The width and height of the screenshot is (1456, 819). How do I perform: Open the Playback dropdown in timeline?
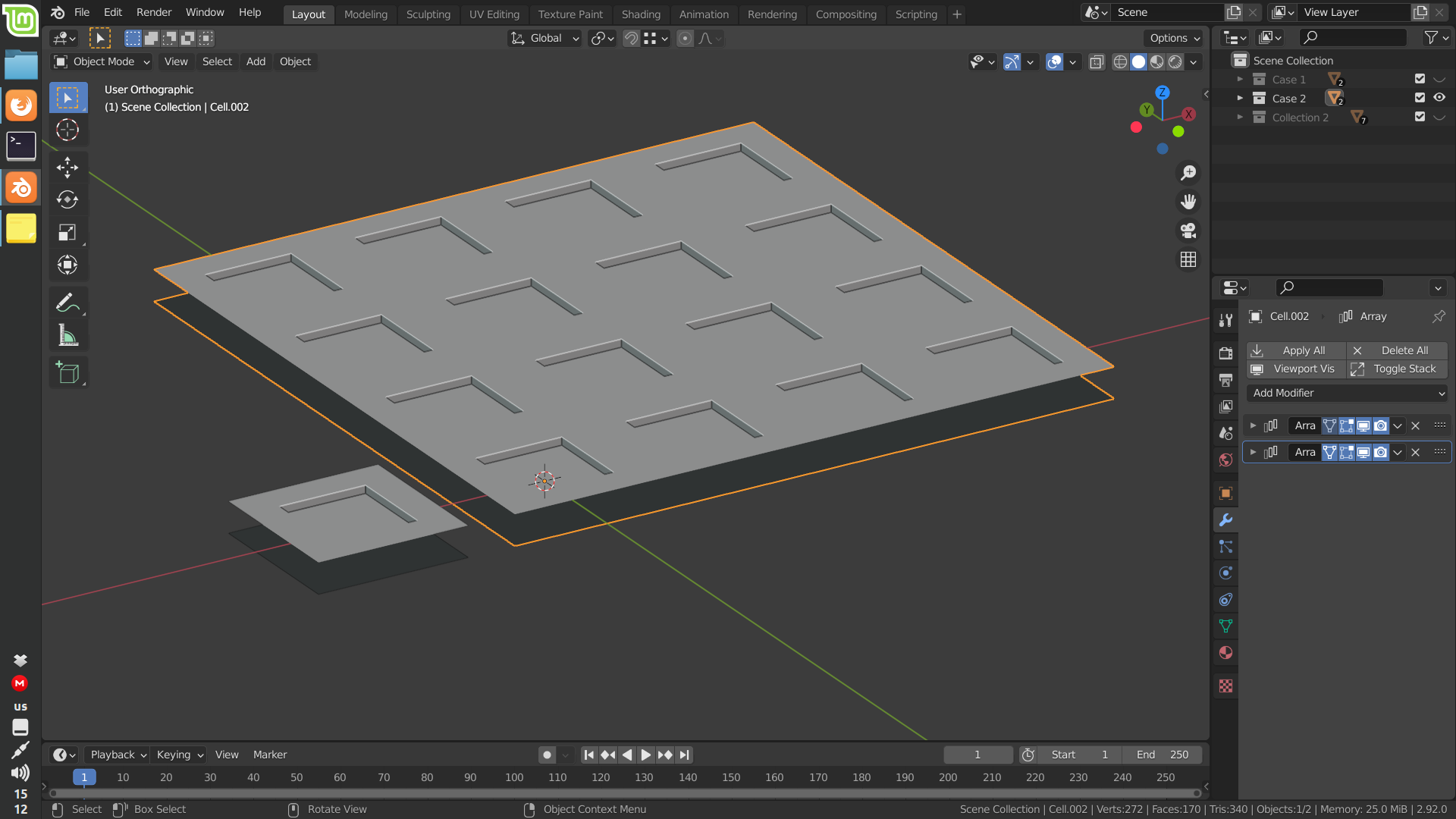tap(118, 755)
